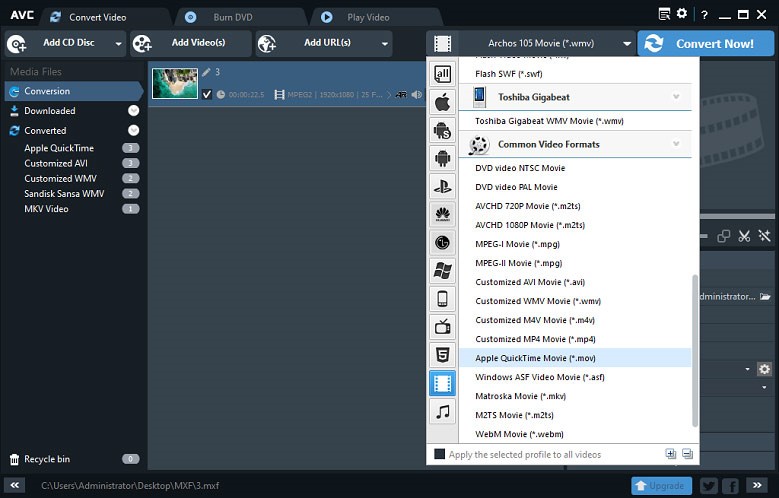
Task: Select the Android devices category icon
Action: pyautogui.click(x=442, y=159)
